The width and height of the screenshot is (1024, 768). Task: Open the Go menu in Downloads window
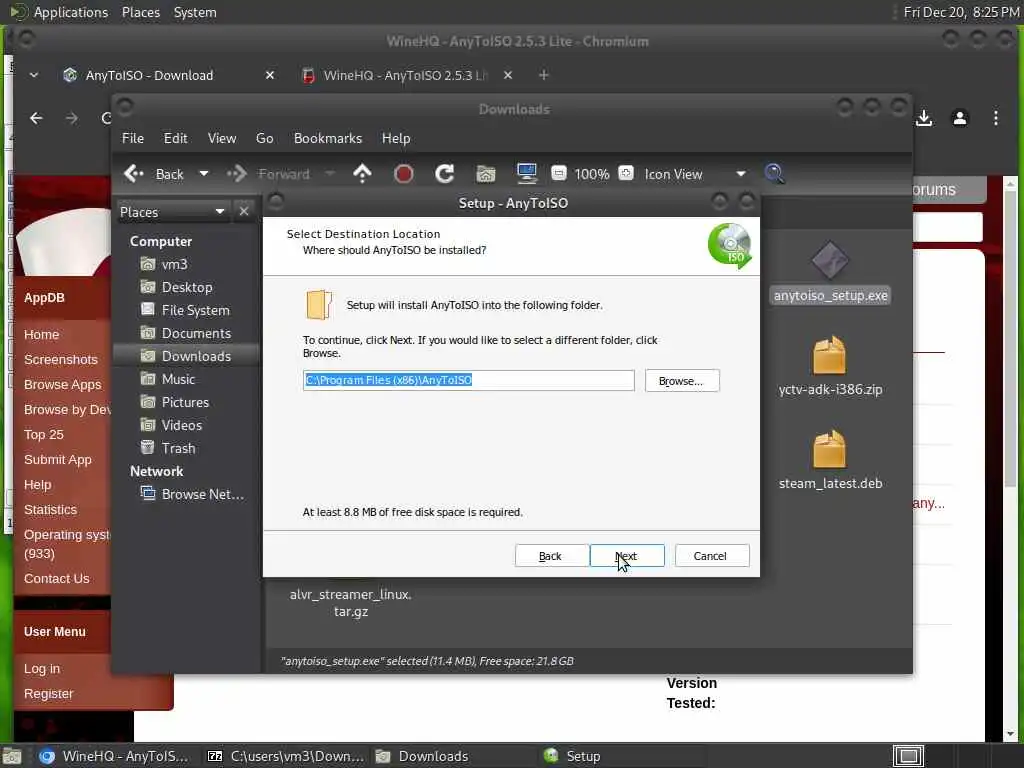[x=264, y=138]
